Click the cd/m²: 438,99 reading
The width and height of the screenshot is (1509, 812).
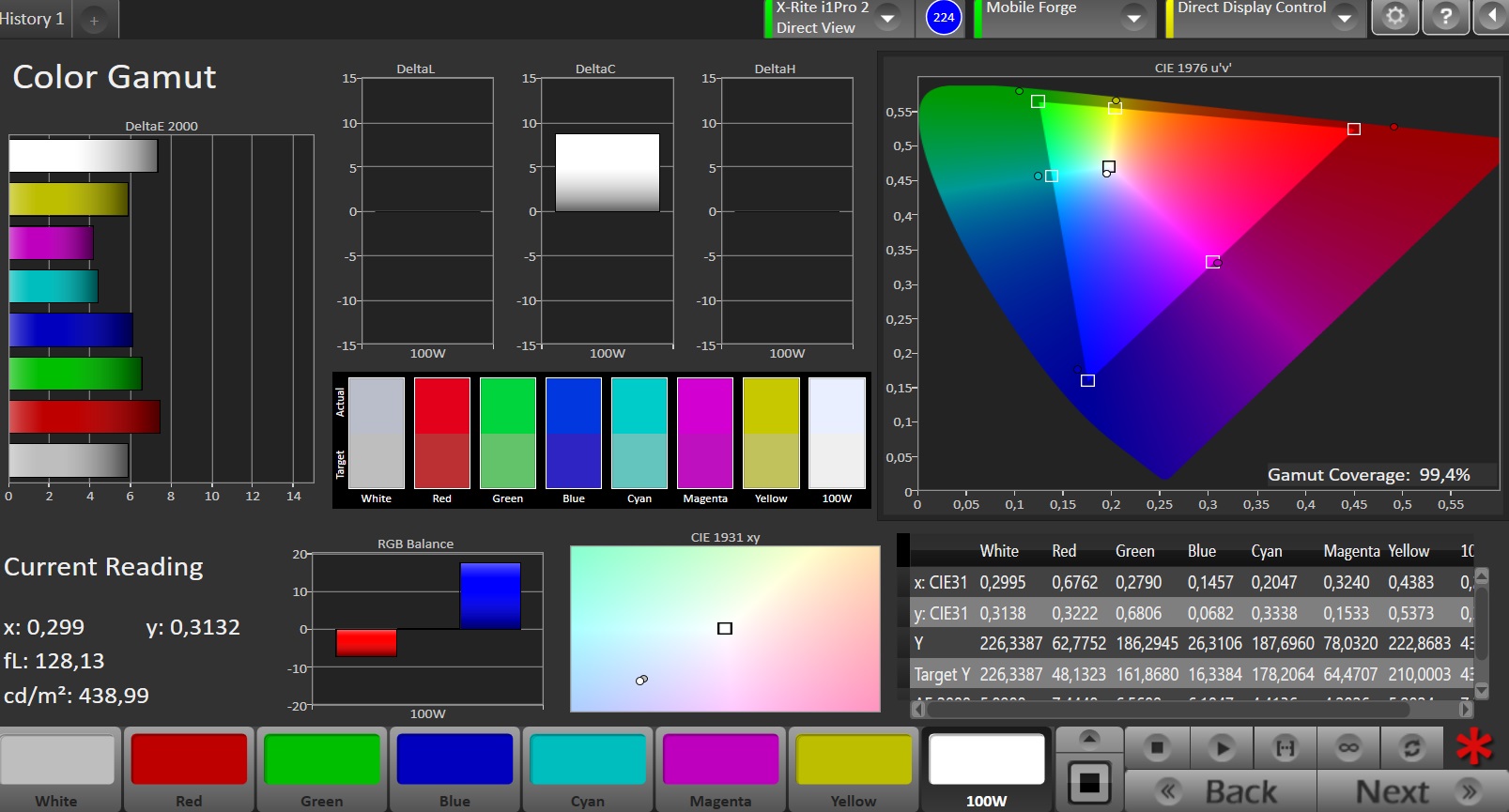(x=76, y=696)
